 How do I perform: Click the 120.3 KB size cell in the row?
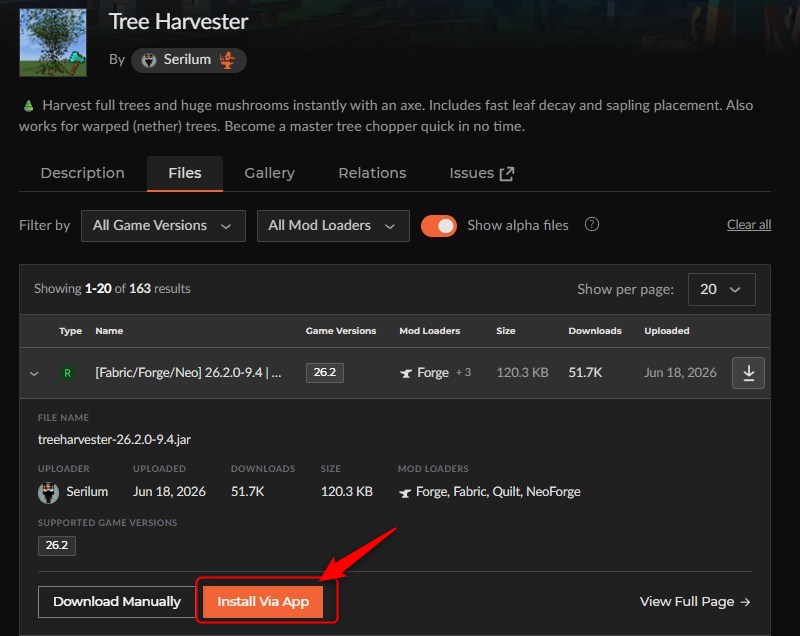click(522, 372)
